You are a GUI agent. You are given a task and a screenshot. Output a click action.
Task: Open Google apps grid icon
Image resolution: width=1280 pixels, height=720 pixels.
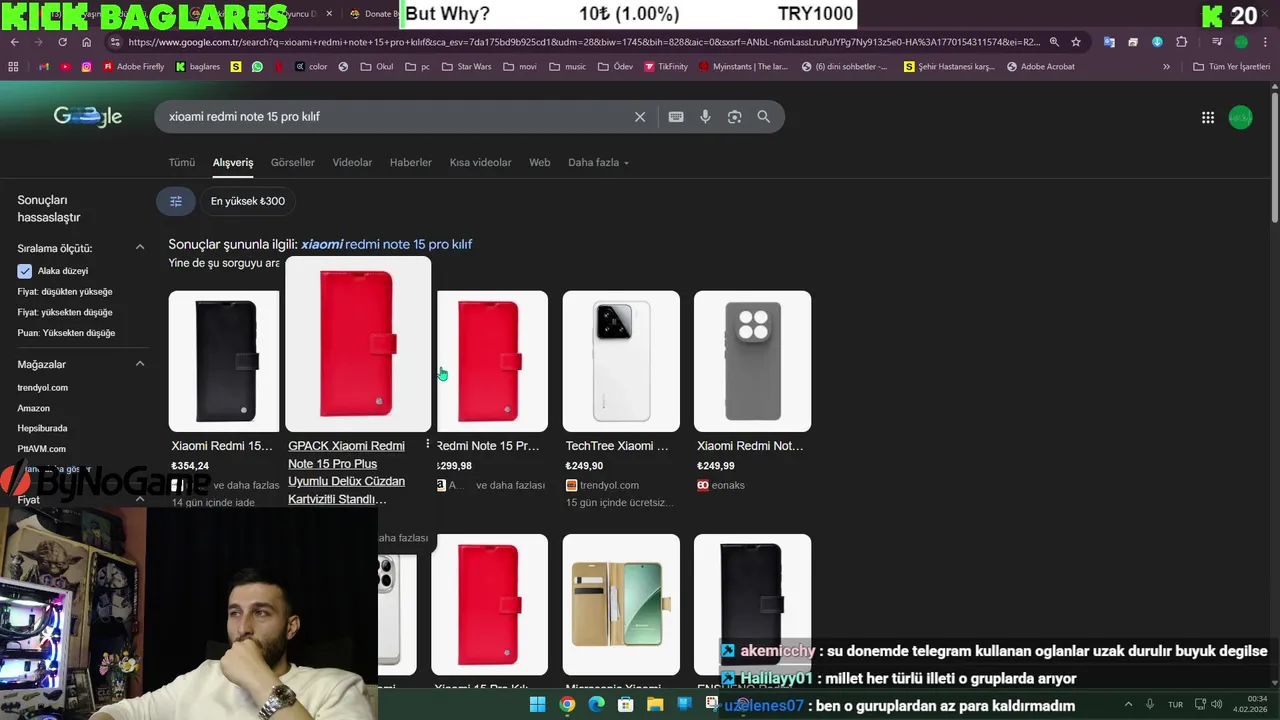coord(1208,118)
